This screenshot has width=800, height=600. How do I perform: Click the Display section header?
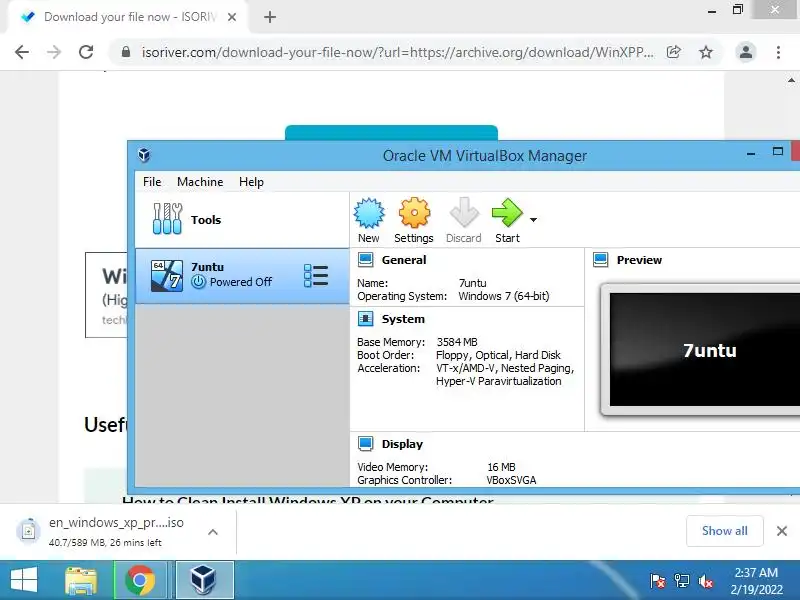[402, 444]
